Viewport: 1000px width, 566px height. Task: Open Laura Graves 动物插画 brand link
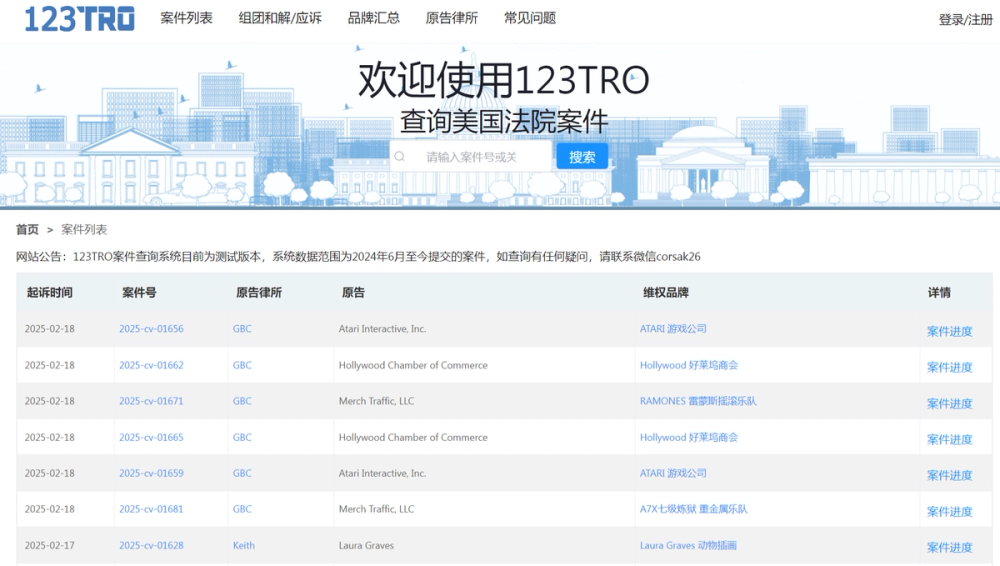(x=688, y=545)
